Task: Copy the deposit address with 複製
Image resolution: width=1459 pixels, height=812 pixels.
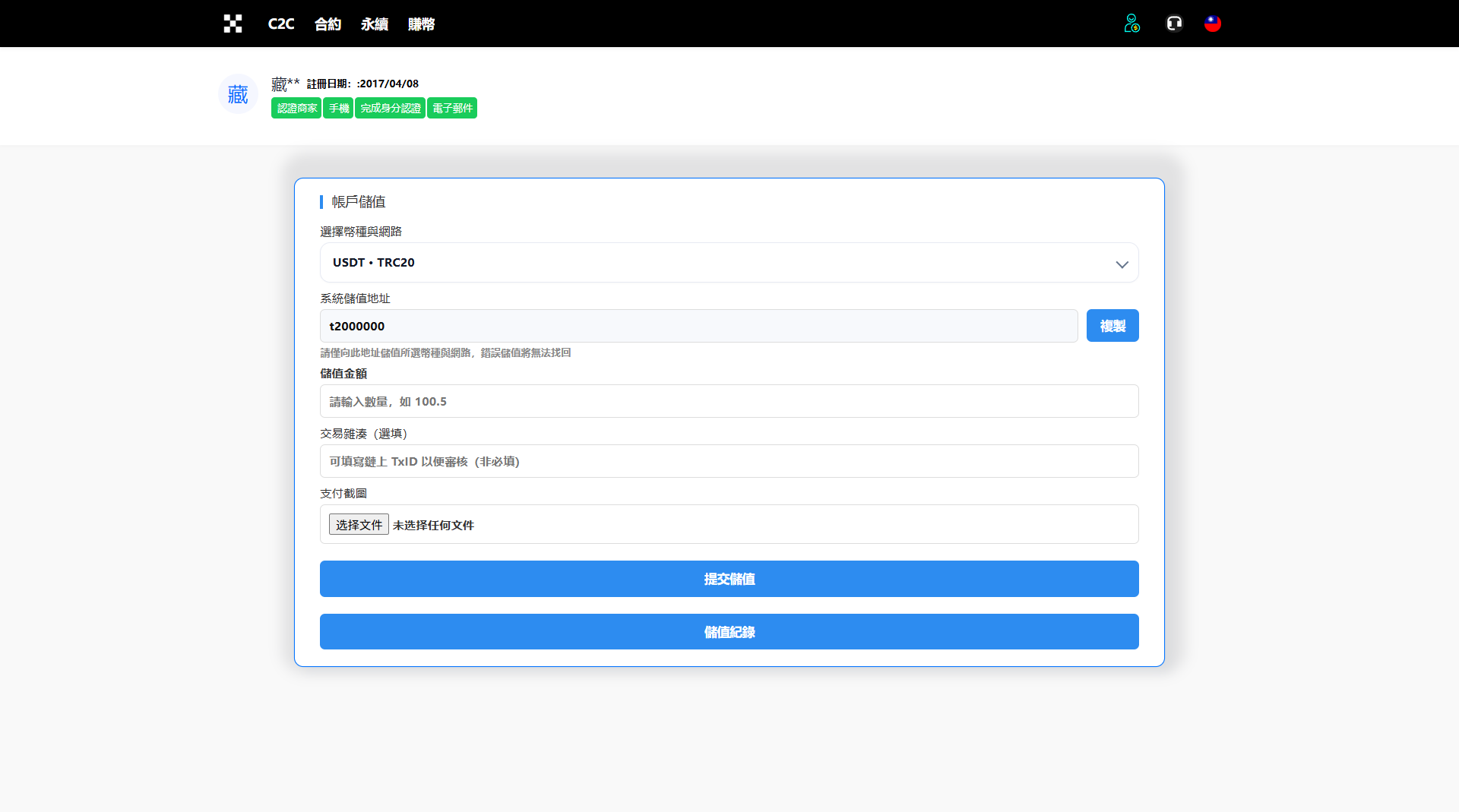Action: point(1112,326)
